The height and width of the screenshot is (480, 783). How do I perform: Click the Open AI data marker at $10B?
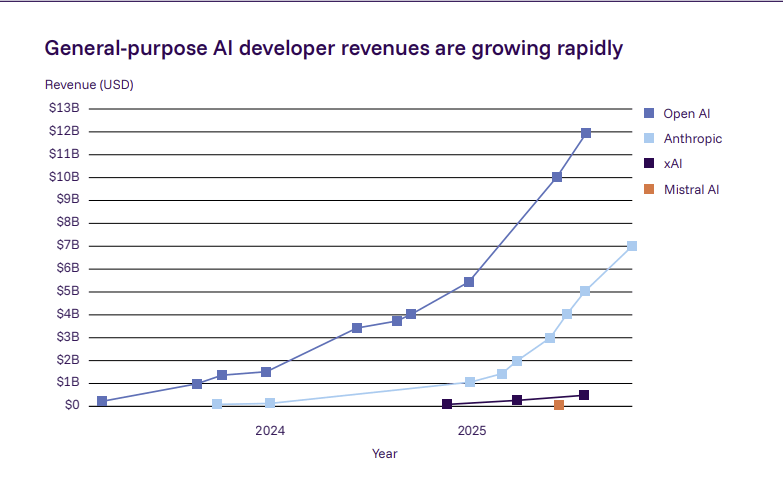click(557, 177)
